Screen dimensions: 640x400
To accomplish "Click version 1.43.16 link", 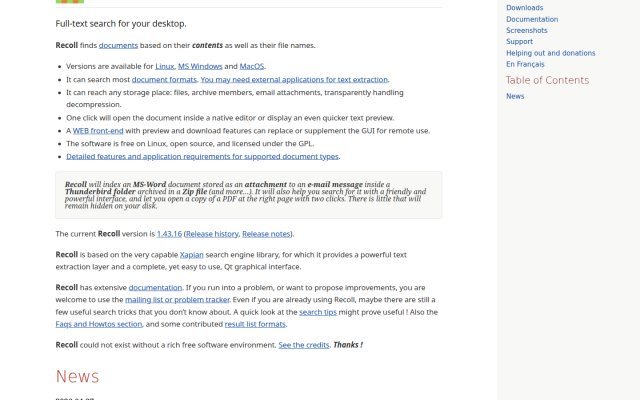I will tap(169, 234).
